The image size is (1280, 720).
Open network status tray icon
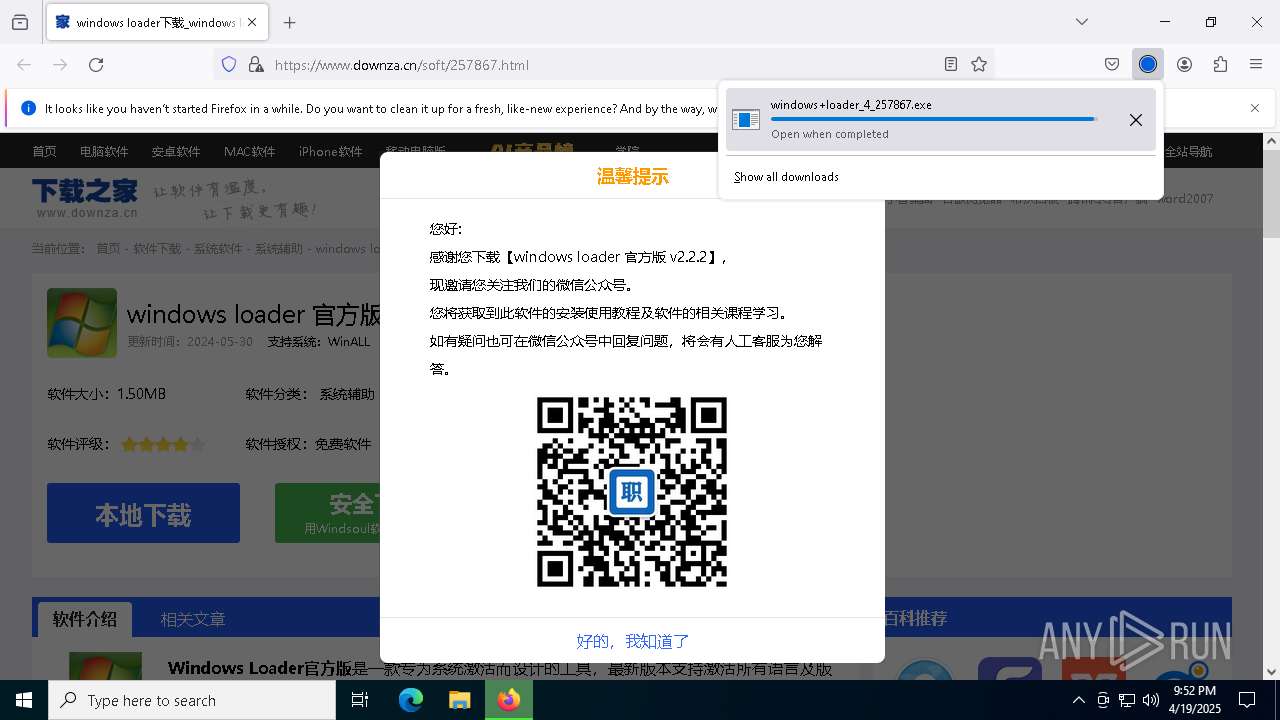1127,700
